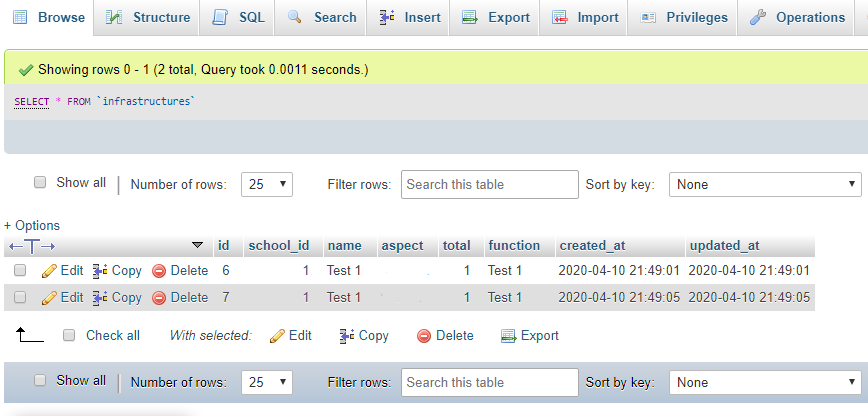
Task: Go to the Search tab
Action: click(x=321, y=18)
